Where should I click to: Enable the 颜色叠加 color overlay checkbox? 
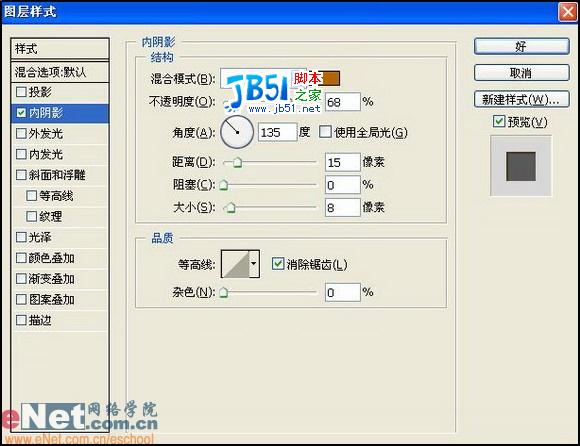pos(21,258)
